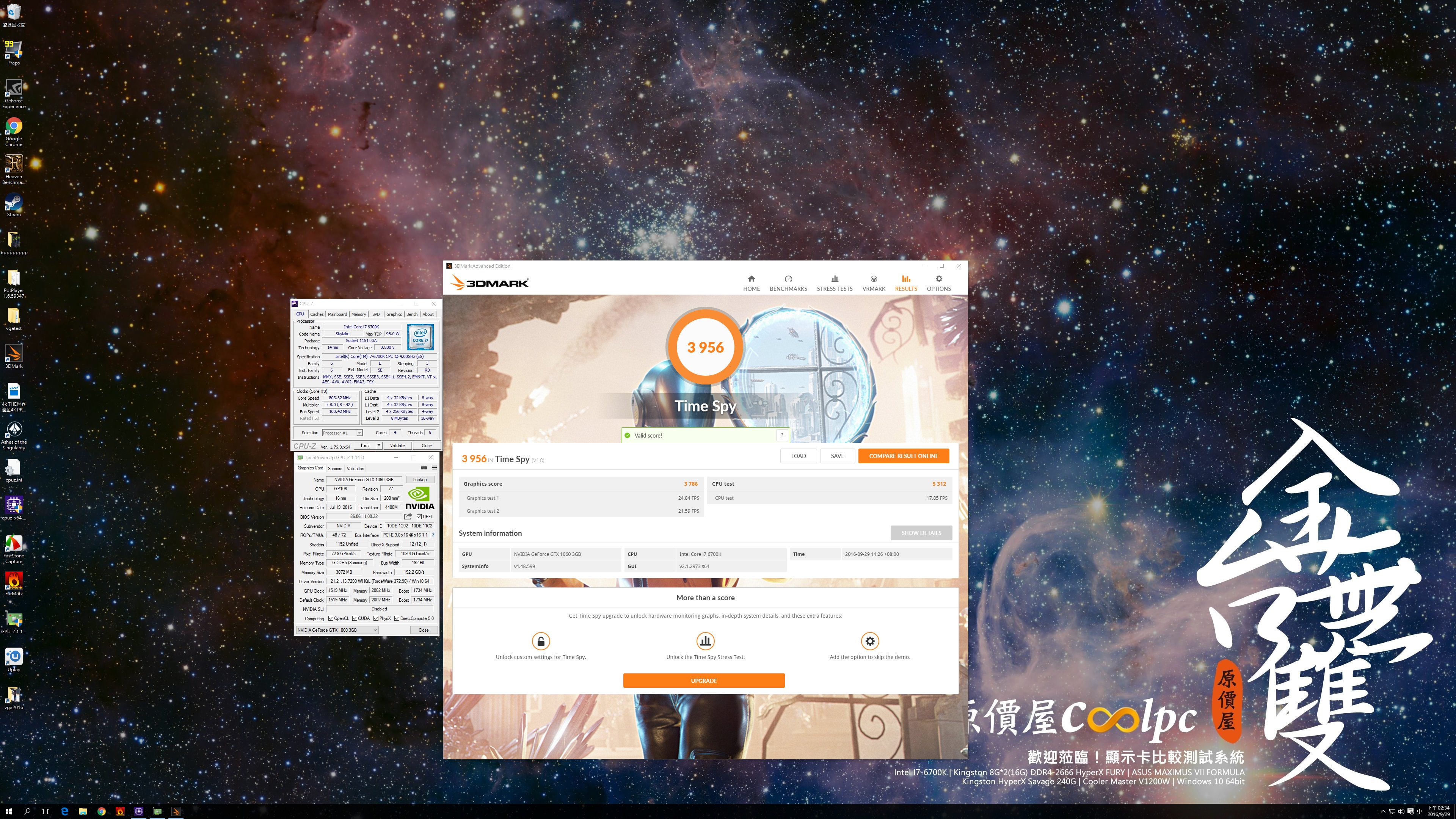Open Action Center notification icon
Viewport: 1456px width, 819px height.
coord(1410,811)
